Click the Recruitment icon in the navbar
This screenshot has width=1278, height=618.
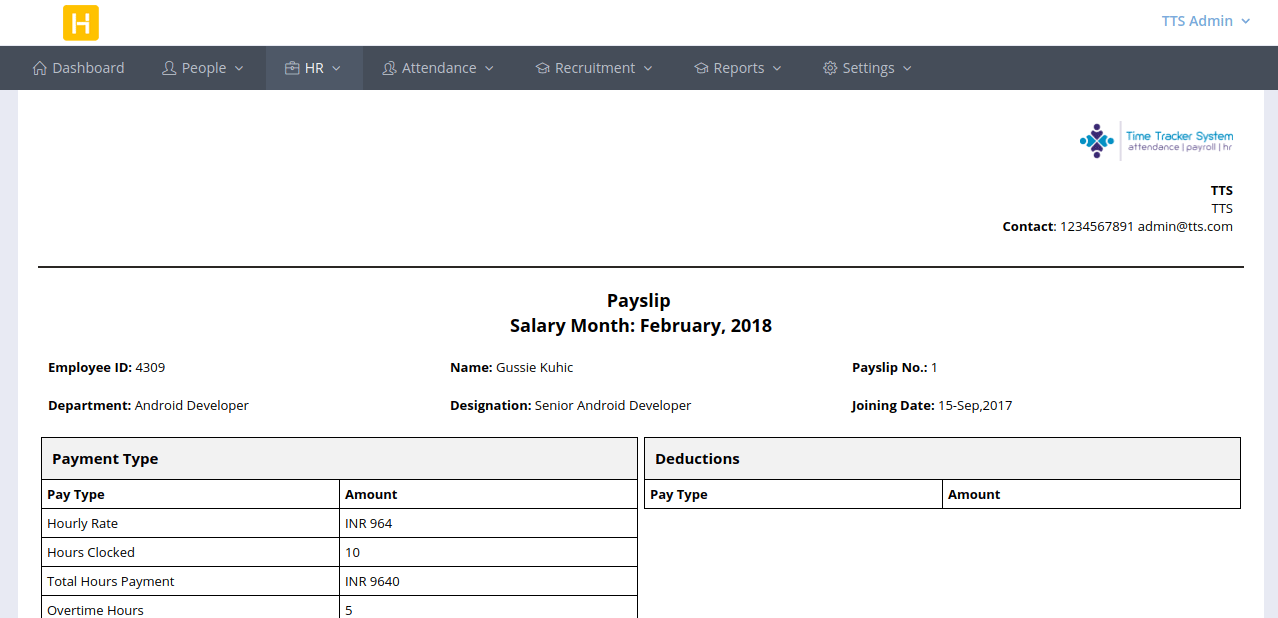pos(542,67)
